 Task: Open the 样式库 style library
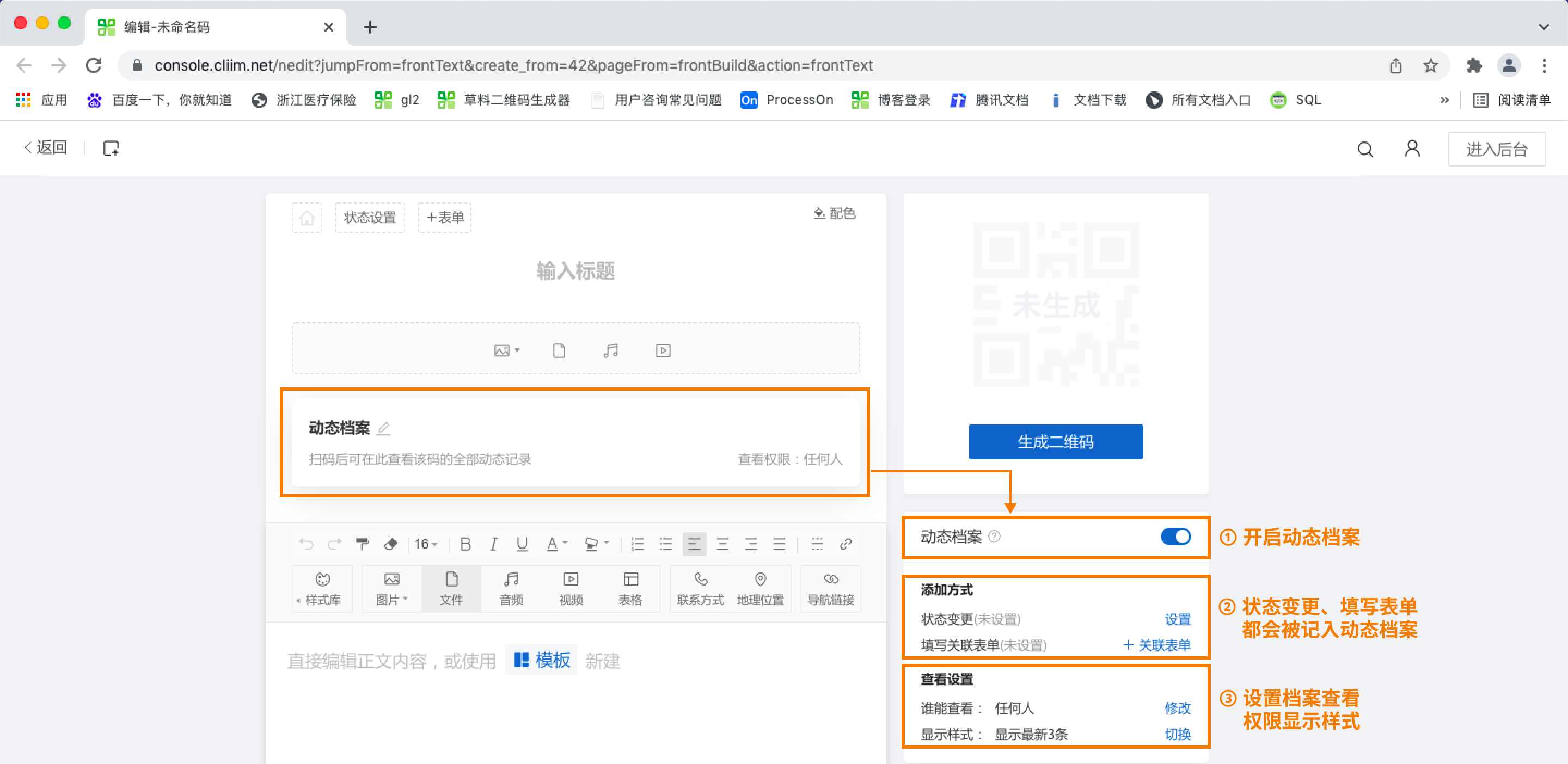[323, 589]
